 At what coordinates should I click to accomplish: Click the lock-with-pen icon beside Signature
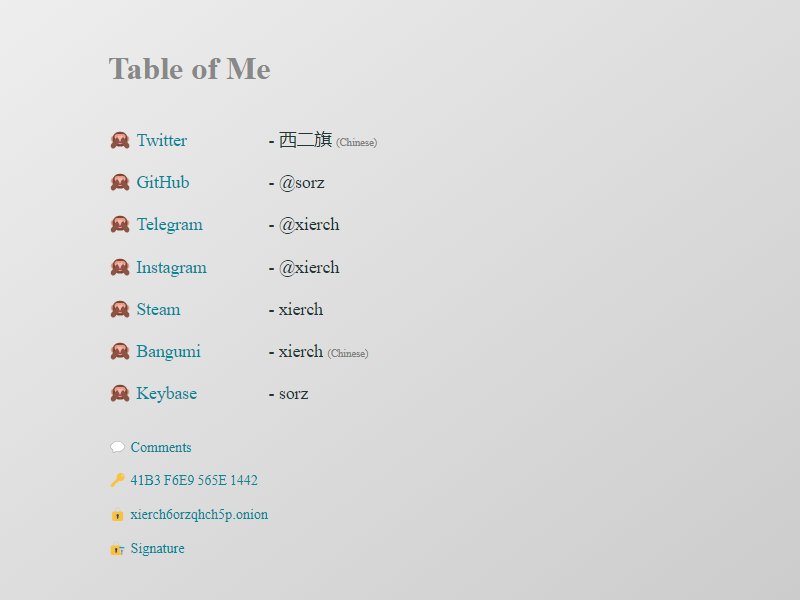(117, 549)
